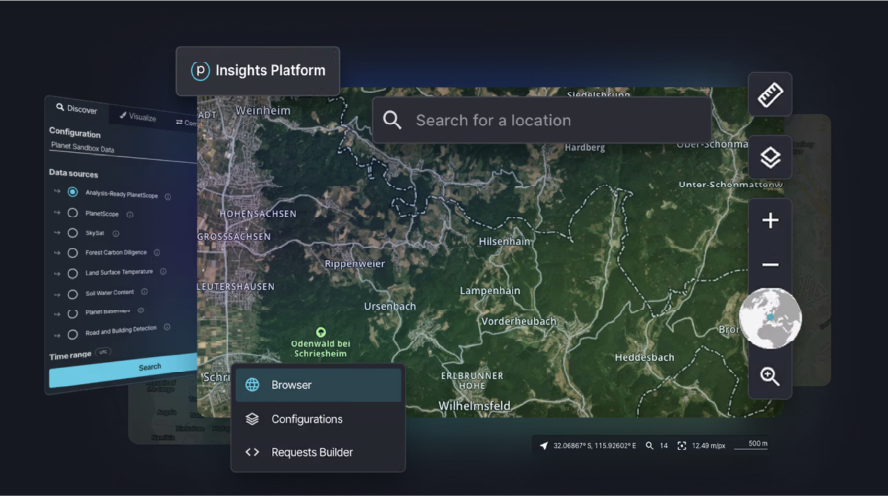Expand the PlanetScope row arrow
This screenshot has width=888, height=496.
click(x=57, y=212)
